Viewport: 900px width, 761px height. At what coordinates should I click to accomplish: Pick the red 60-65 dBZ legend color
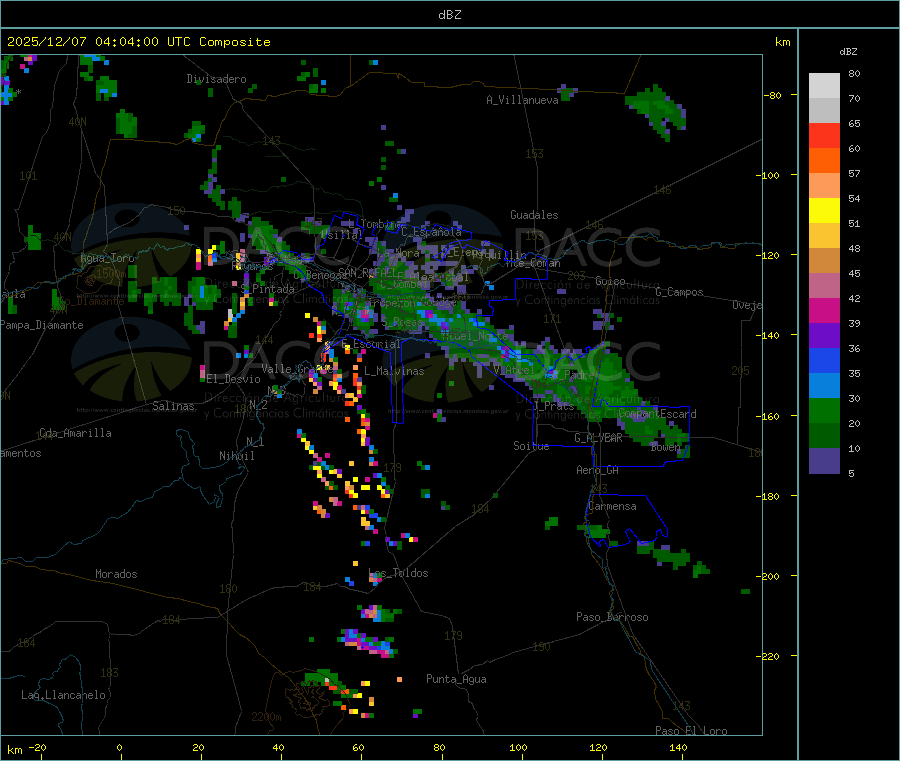coord(824,136)
